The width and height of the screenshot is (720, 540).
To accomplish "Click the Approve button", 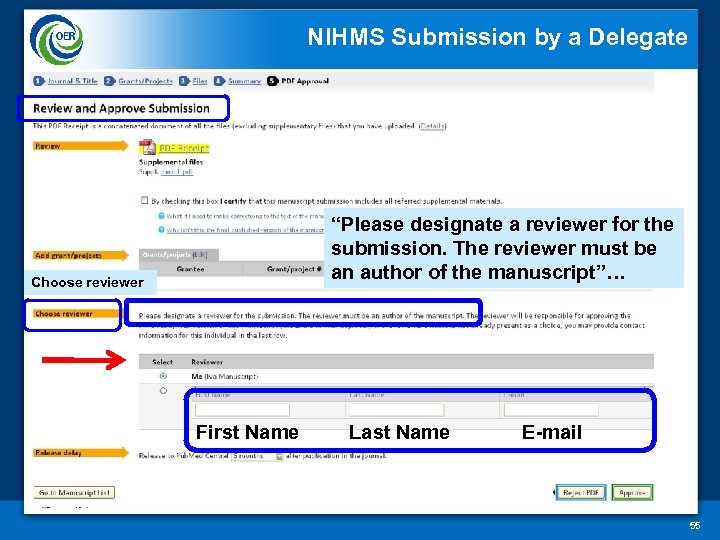I will tap(632, 493).
